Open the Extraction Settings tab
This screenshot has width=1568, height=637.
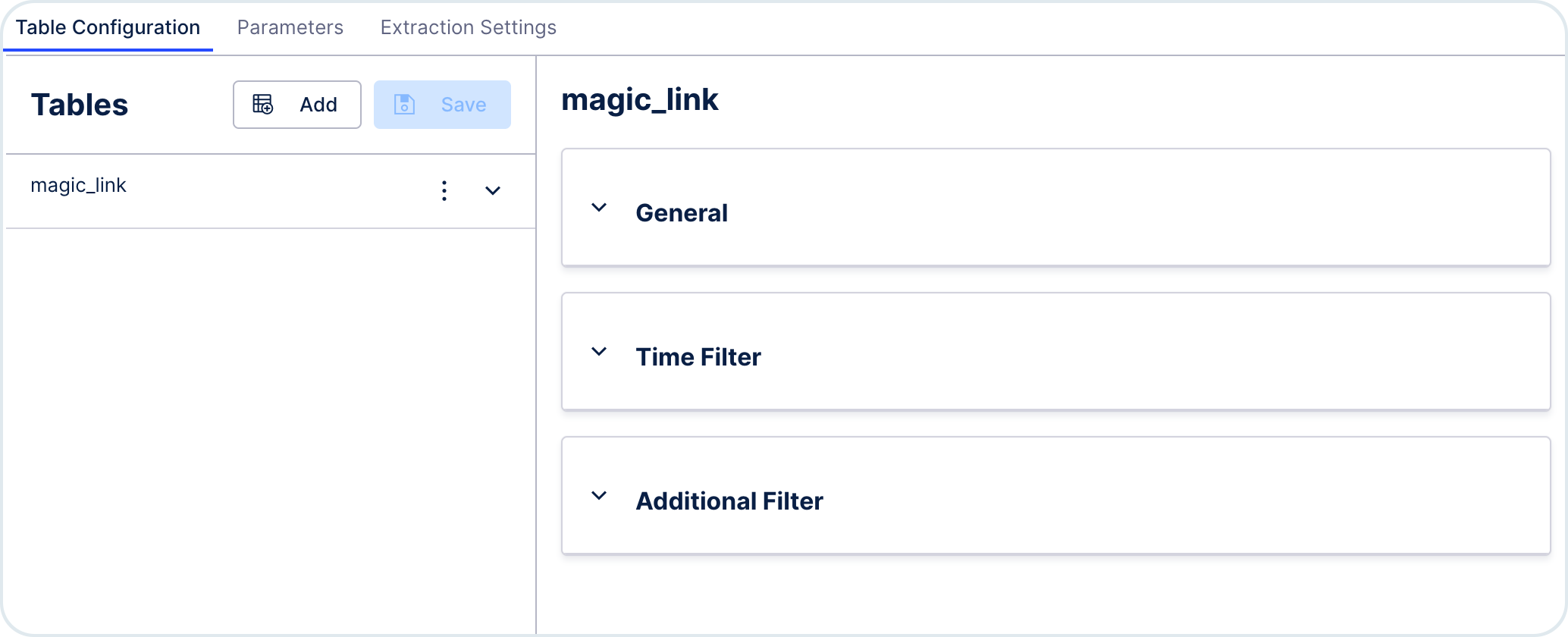[469, 27]
